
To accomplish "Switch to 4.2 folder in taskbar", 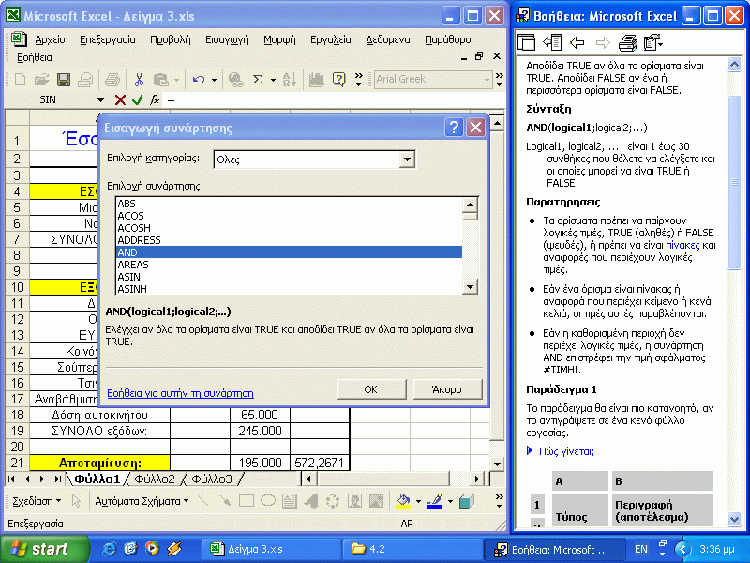I will (412, 549).
